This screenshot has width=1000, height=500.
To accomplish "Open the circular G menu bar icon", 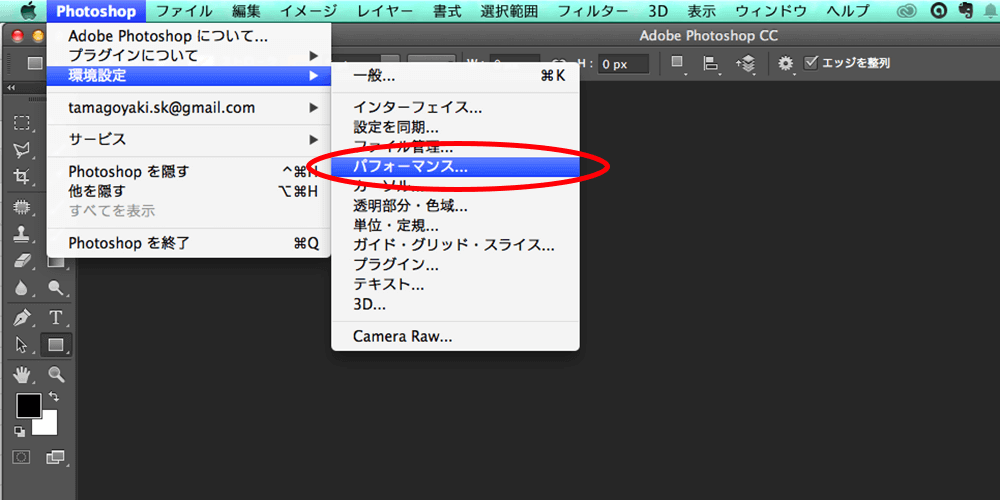I will click(x=938, y=11).
